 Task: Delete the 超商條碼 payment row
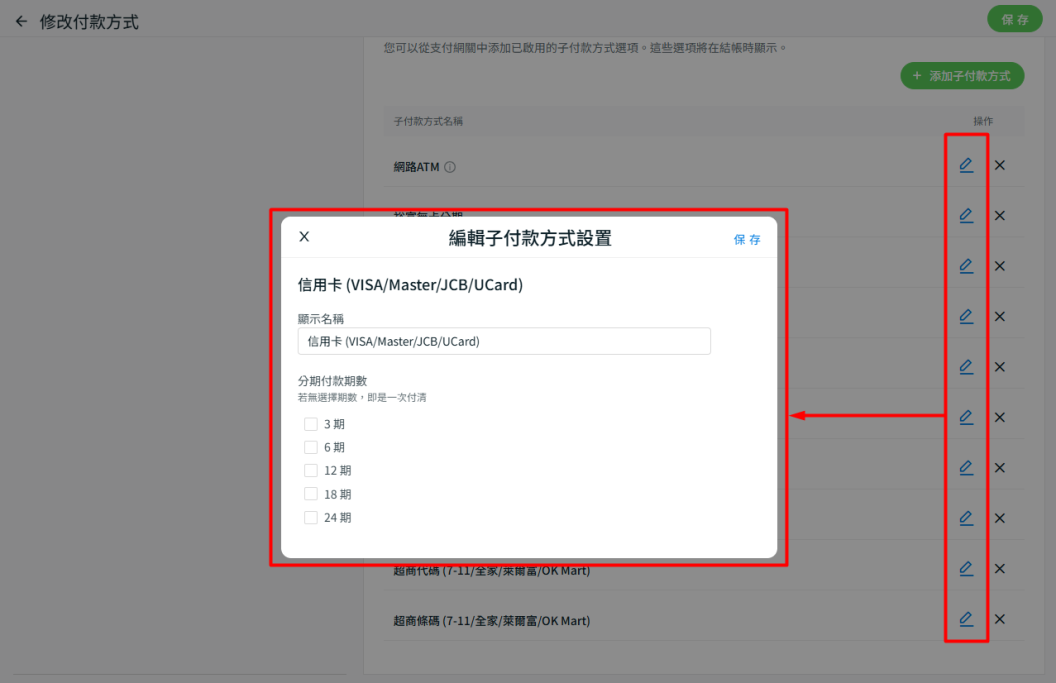(999, 619)
